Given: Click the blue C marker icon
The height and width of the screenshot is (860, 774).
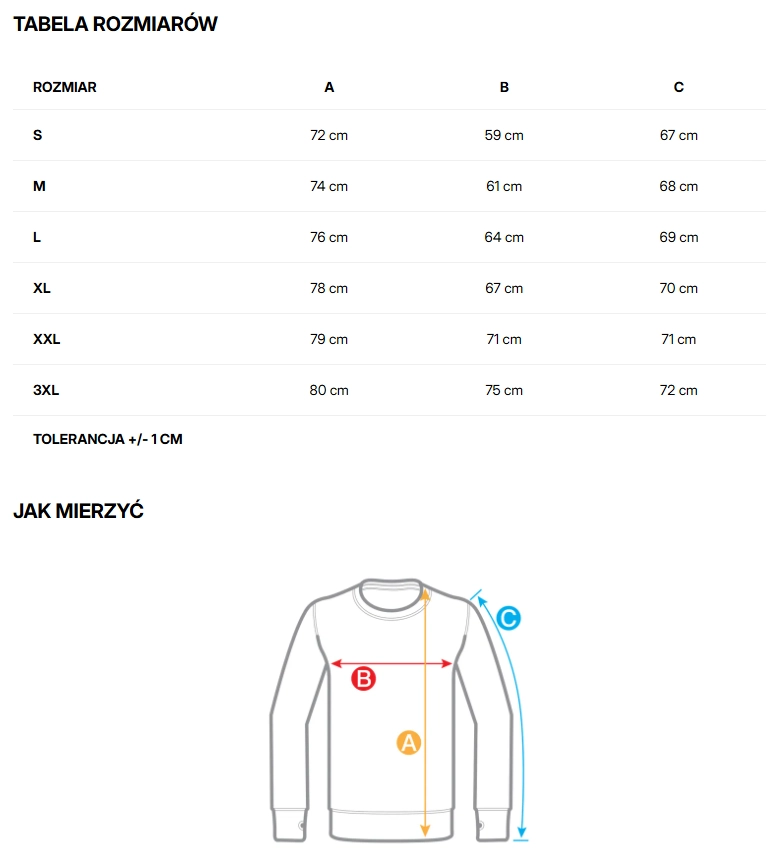Looking at the screenshot, I should [508, 619].
